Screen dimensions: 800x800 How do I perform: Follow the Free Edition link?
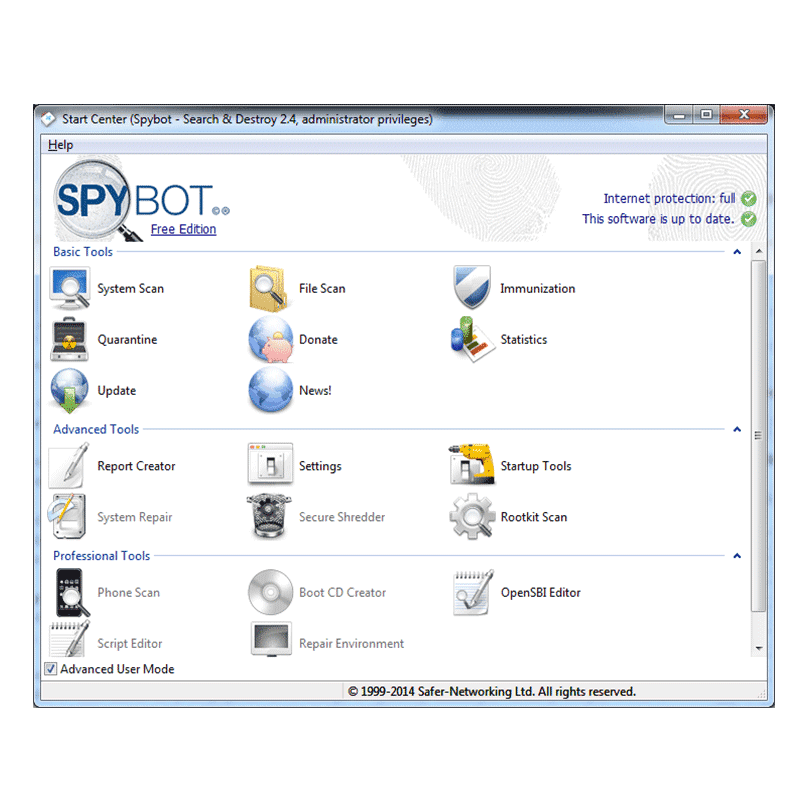click(x=183, y=229)
